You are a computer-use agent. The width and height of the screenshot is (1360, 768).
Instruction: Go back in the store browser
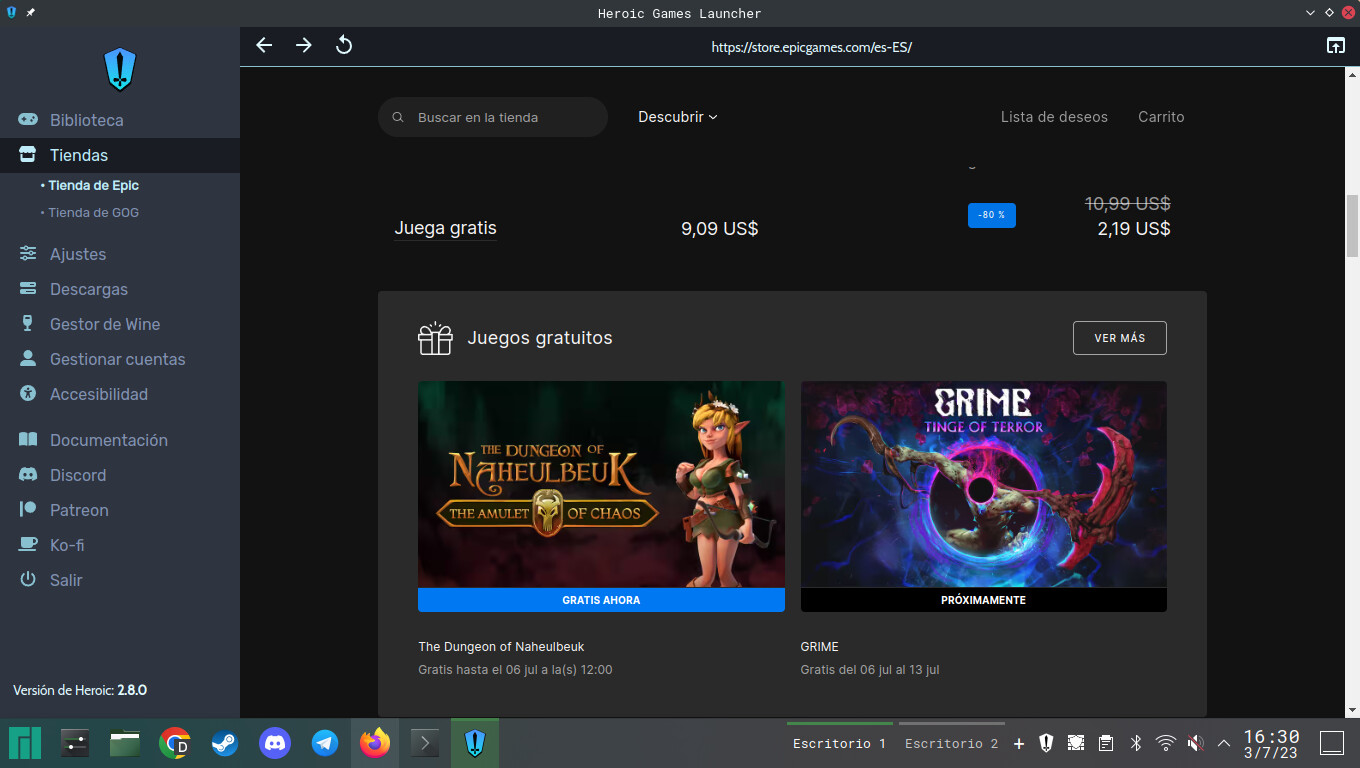(264, 45)
